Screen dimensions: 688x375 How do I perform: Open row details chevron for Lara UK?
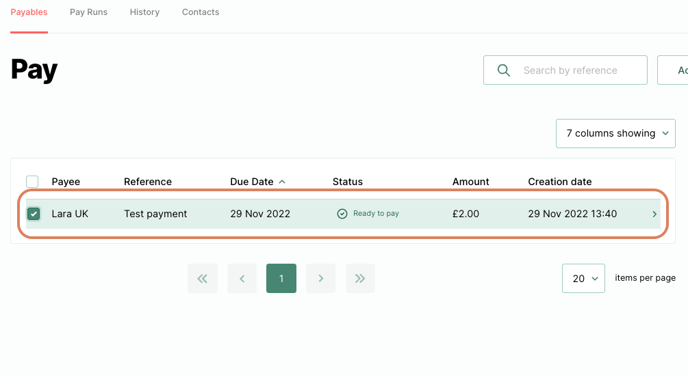click(654, 214)
